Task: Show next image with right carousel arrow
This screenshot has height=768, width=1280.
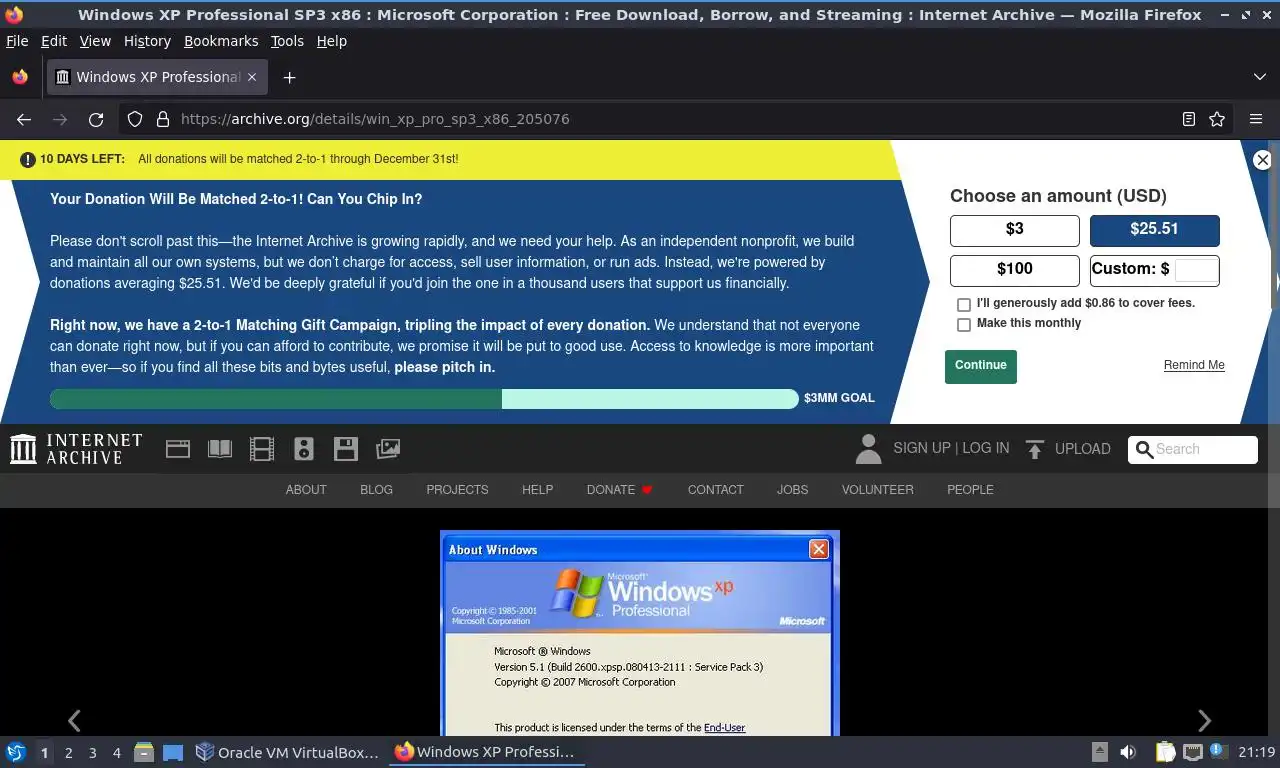Action: click(x=1204, y=720)
